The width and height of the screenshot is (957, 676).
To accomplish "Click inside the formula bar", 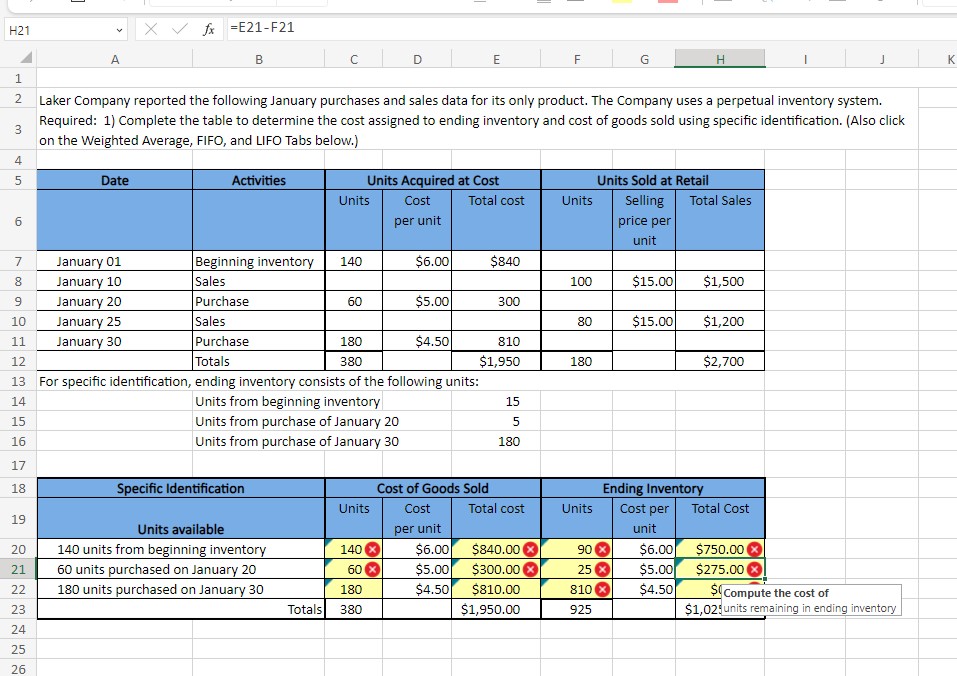I will coord(400,28).
